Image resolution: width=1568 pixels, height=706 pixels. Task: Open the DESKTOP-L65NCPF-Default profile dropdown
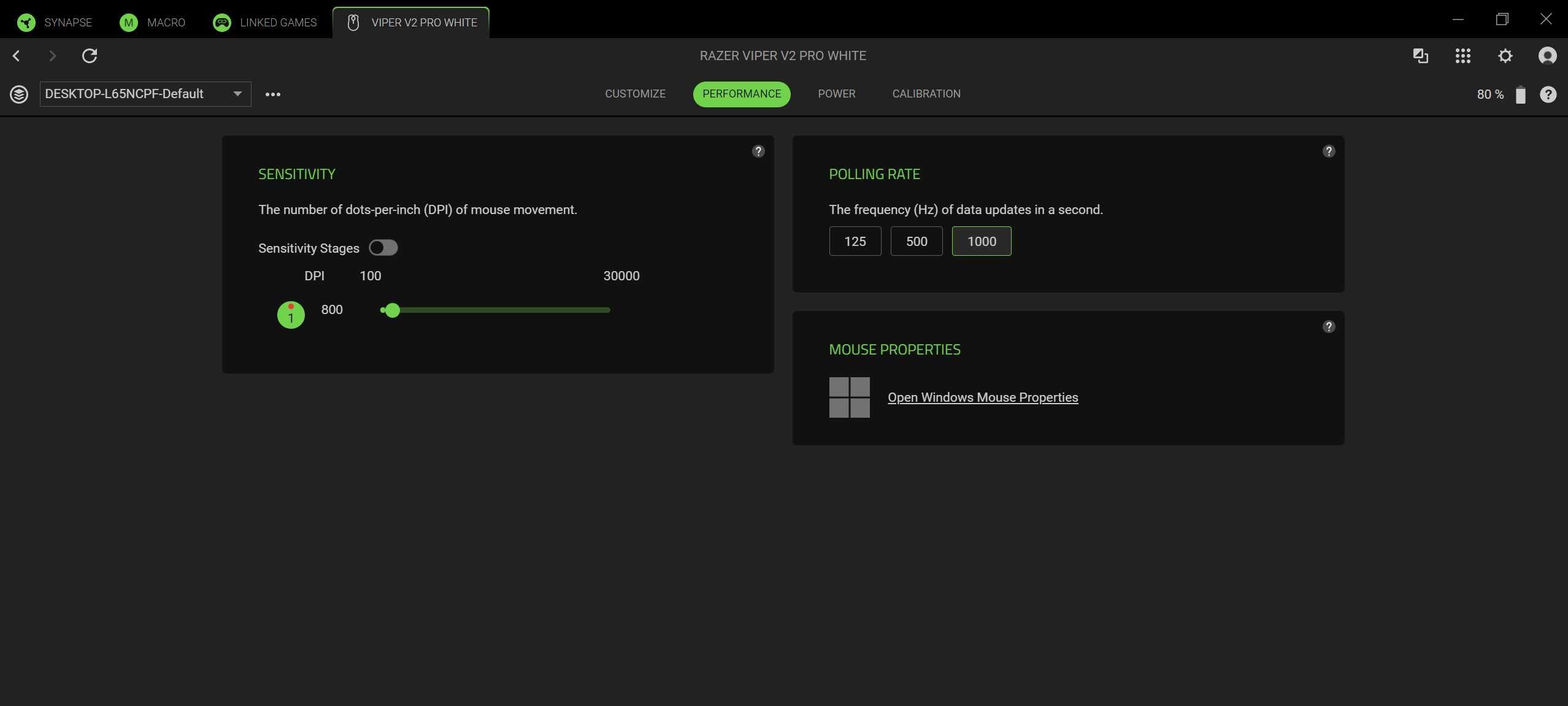(x=145, y=94)
